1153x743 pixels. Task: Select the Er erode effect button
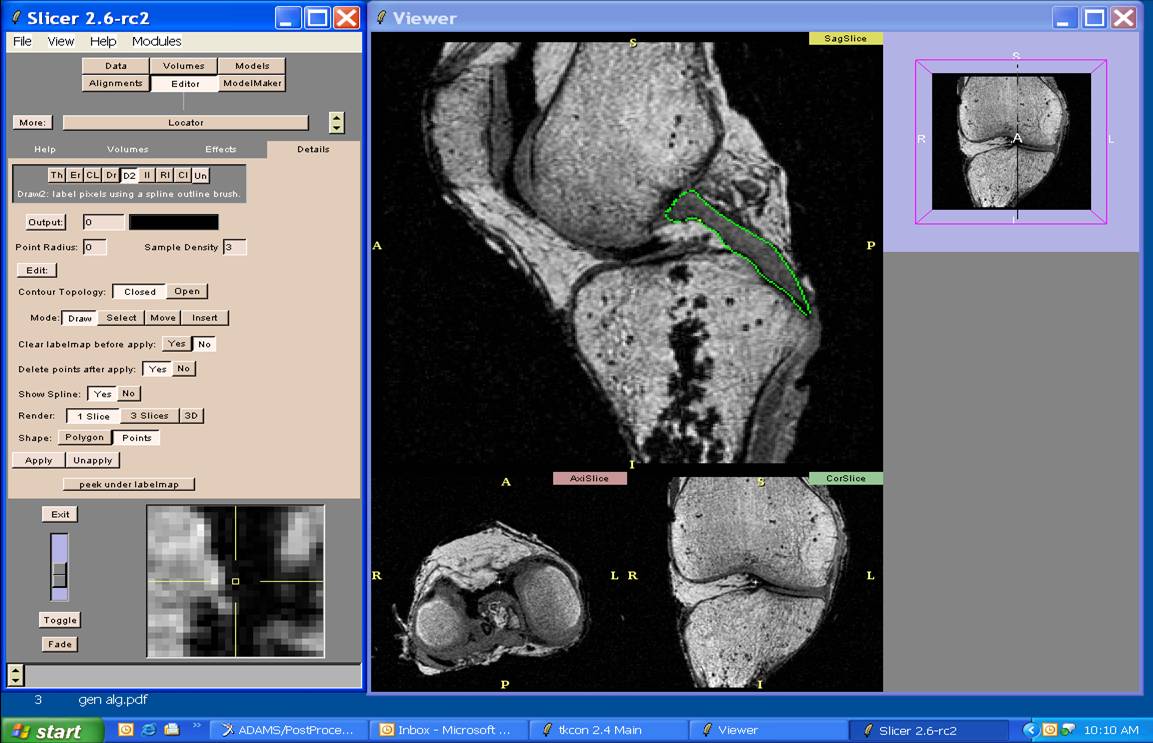(x=75, y=175)
